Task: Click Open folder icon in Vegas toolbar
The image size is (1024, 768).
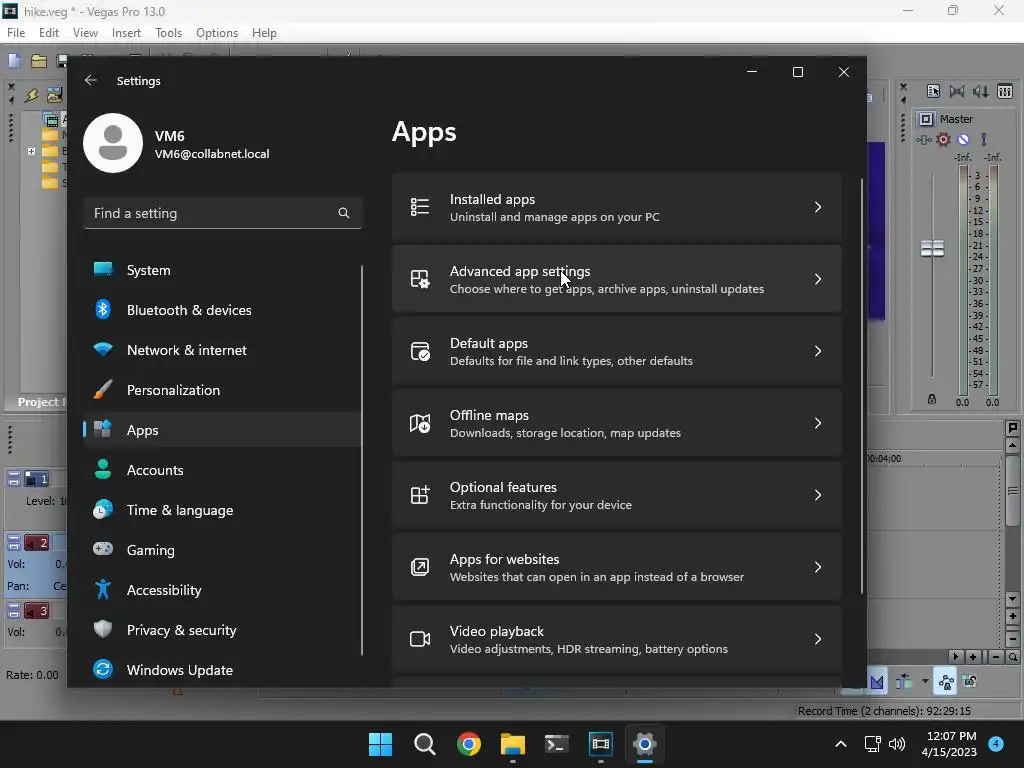Action: pyautogui.click(x=39, y=61)
